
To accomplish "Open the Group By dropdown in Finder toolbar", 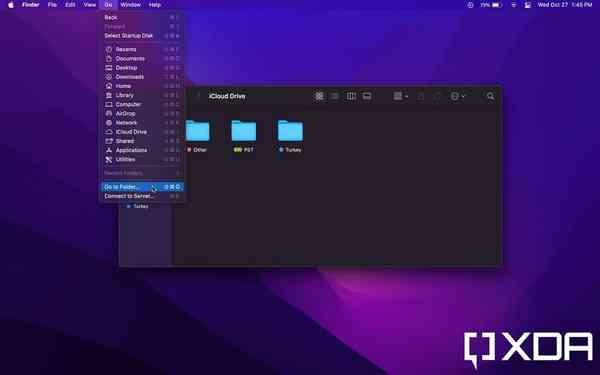I will pos(400,96).
